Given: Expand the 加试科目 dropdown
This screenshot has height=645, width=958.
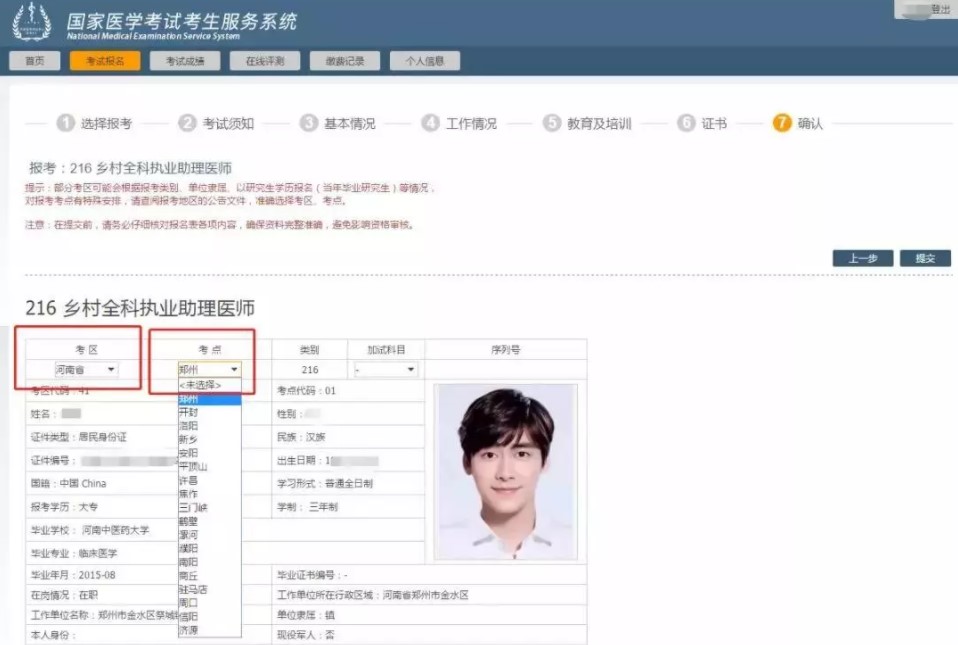Looking at the screenshot, I should pyautogui.click(x=385, y=370).
